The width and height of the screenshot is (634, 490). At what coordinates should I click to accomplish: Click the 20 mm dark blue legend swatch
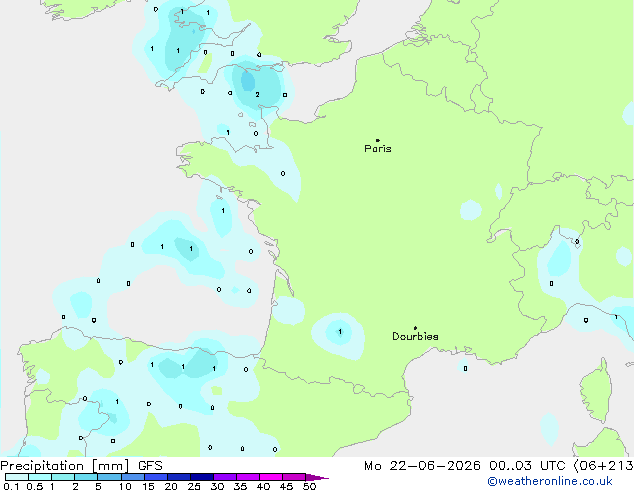click(x=179, y=477)
